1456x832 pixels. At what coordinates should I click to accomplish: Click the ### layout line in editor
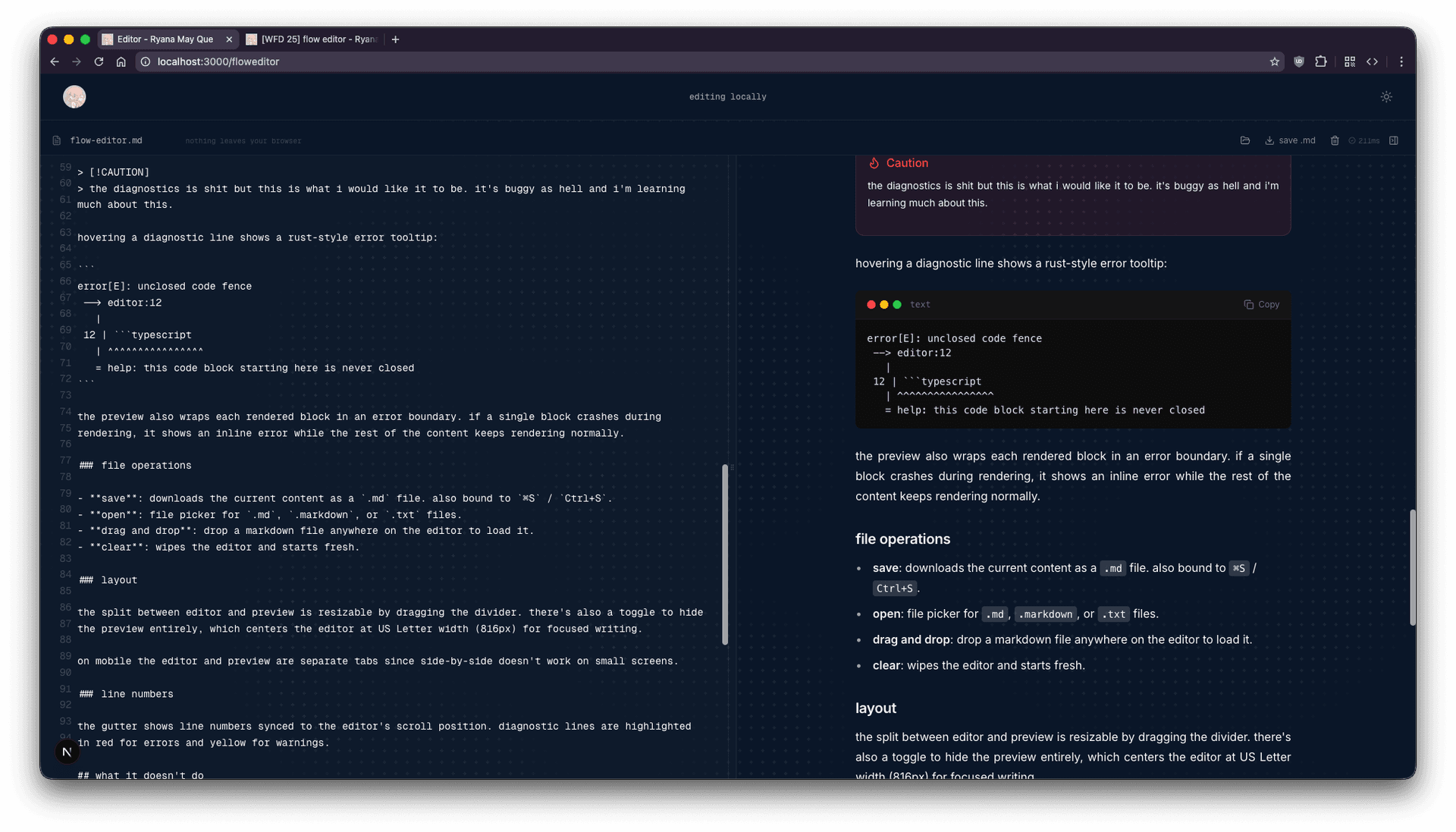point(108,579)
